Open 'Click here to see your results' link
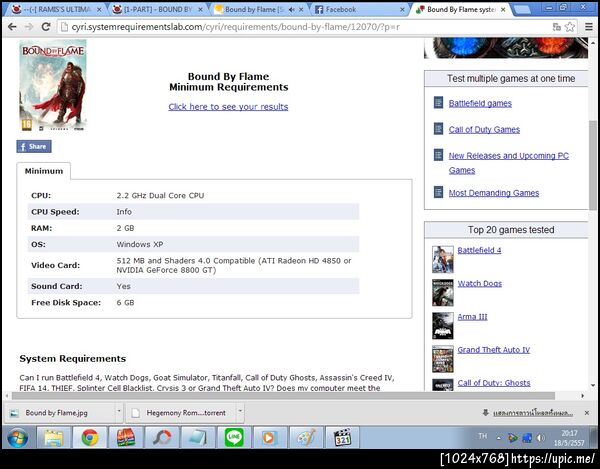This screenshot has height=469, width=600. [228, 107]
